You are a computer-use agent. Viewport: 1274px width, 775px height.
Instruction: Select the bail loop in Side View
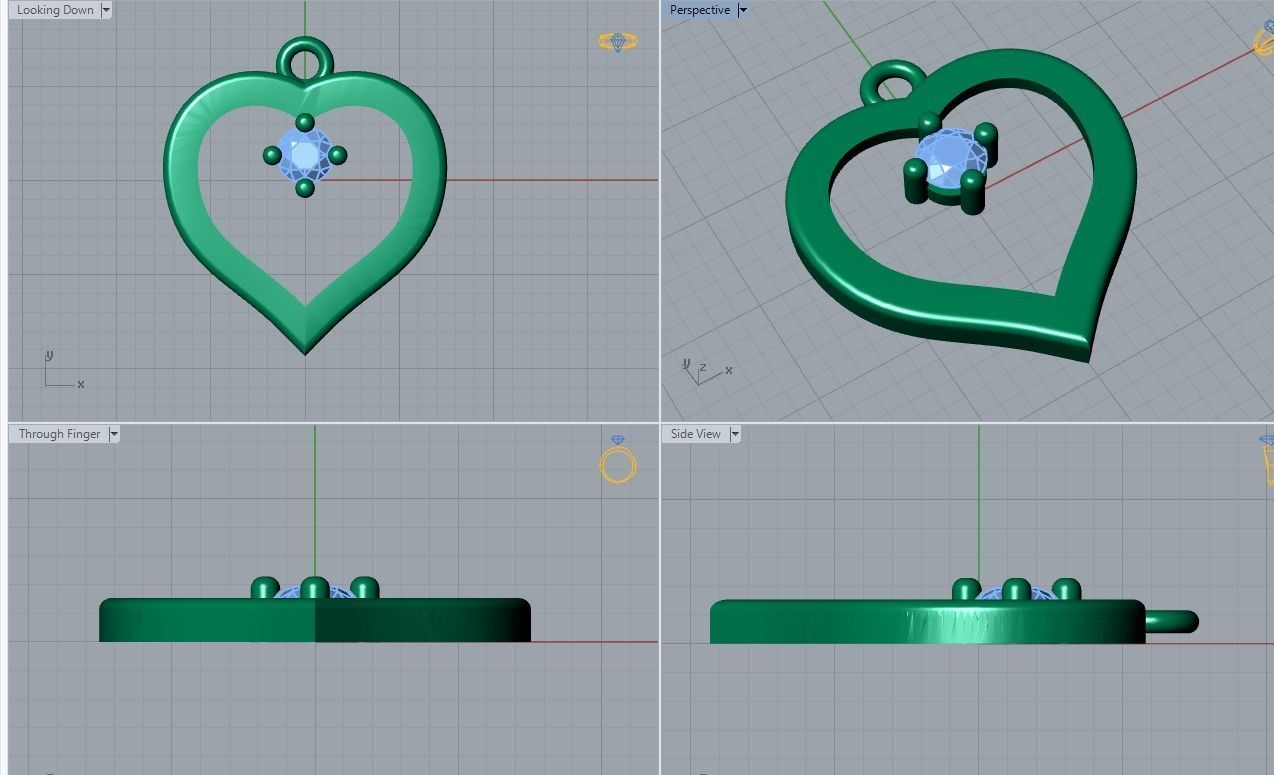(1172, 622)
